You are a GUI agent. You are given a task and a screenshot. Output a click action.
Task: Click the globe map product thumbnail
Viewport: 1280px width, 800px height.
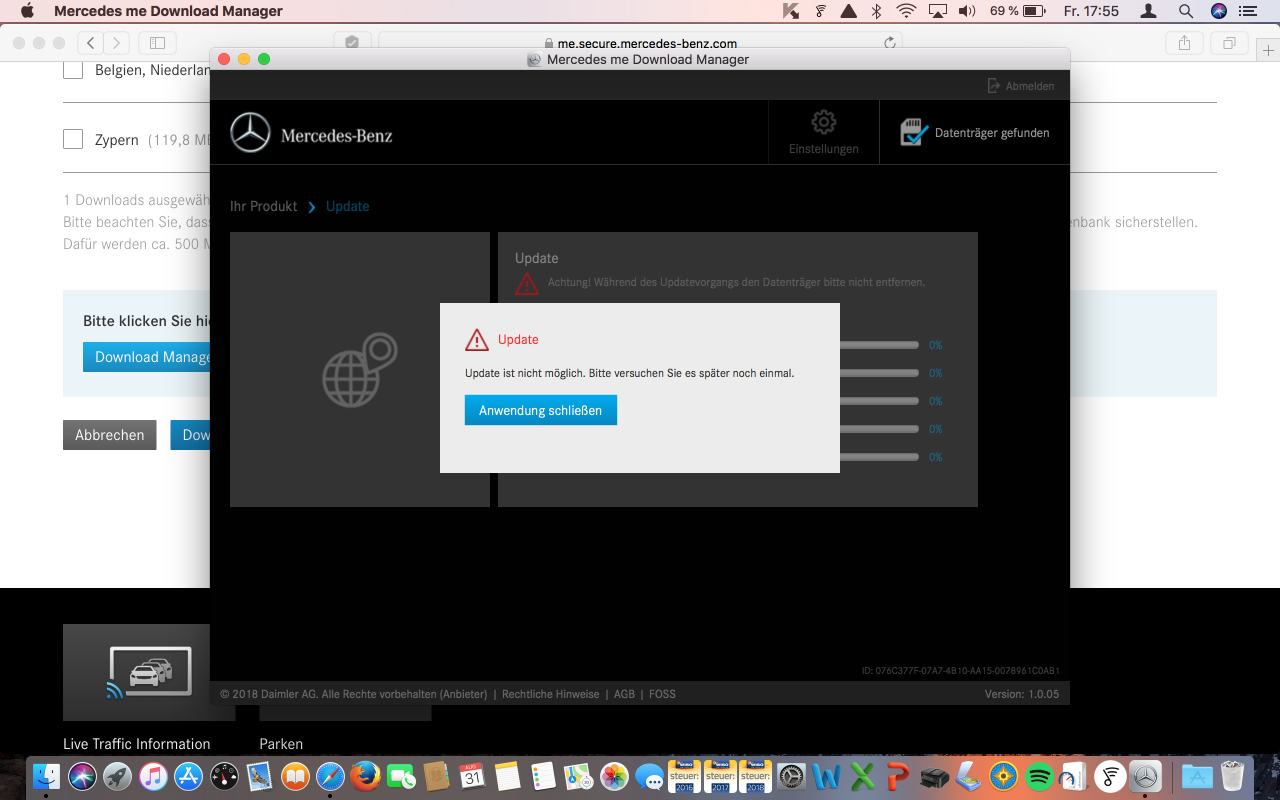(360, 370)
